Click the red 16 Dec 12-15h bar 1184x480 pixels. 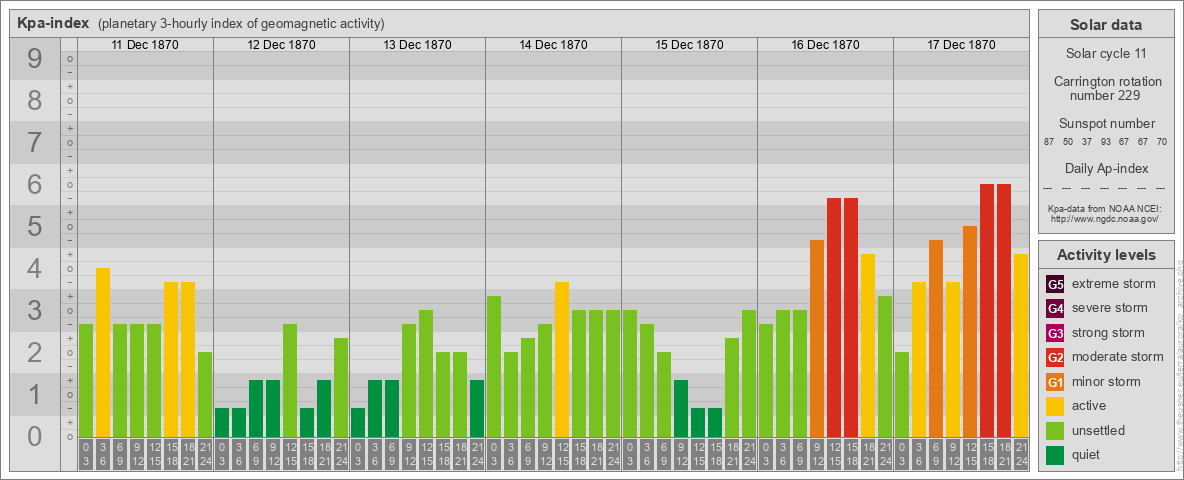(x=834, y=317)
